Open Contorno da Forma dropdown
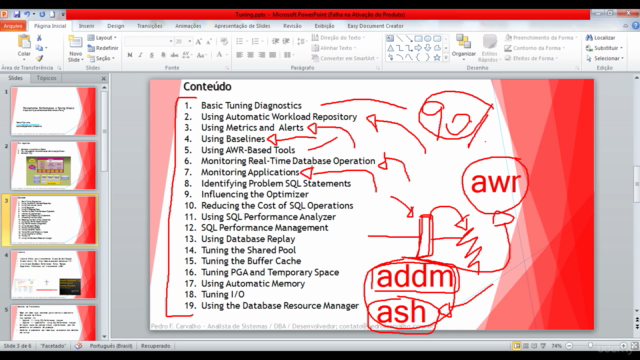The height and width of the screenshot is (360, 640). pos(535,48)
